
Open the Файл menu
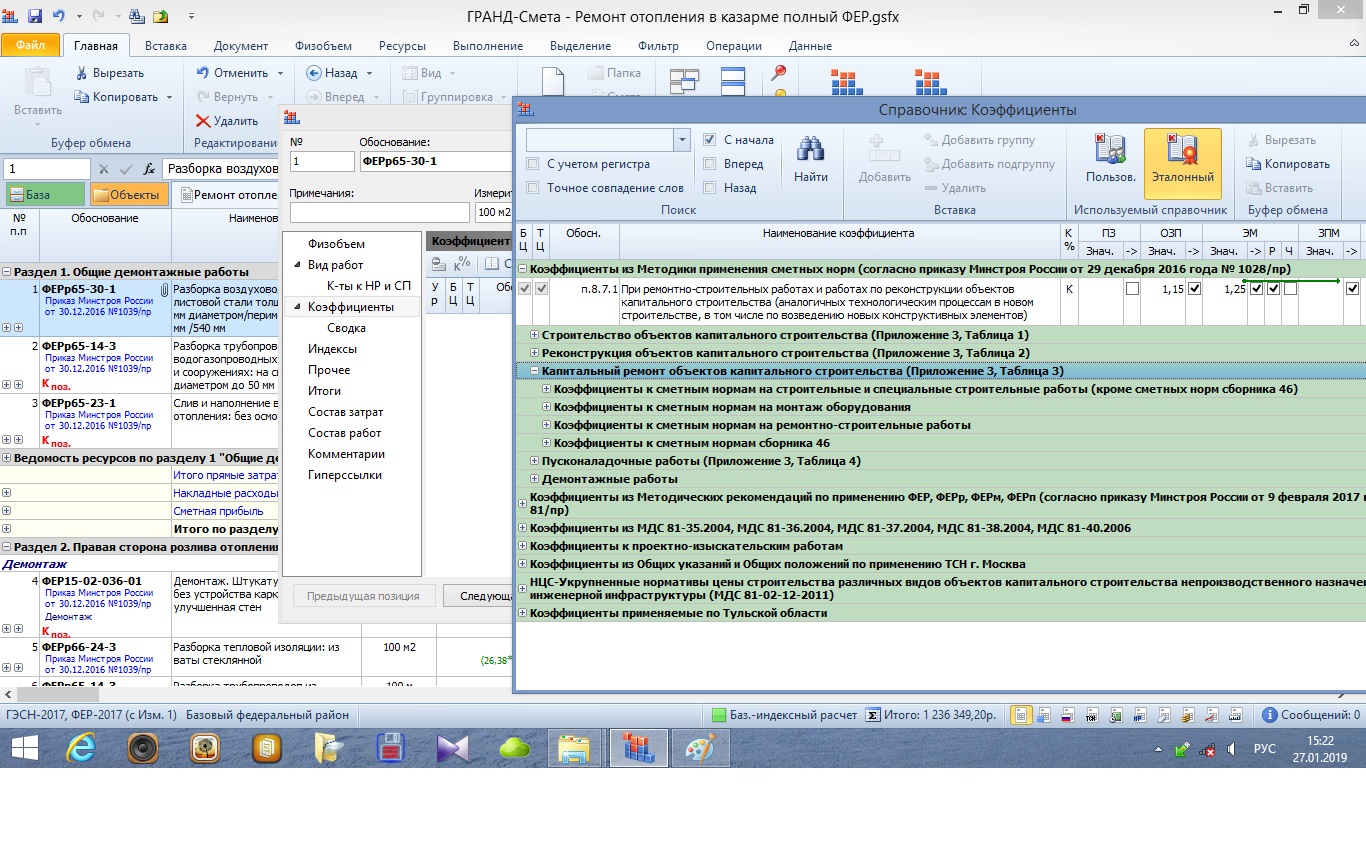pos(30,46)
